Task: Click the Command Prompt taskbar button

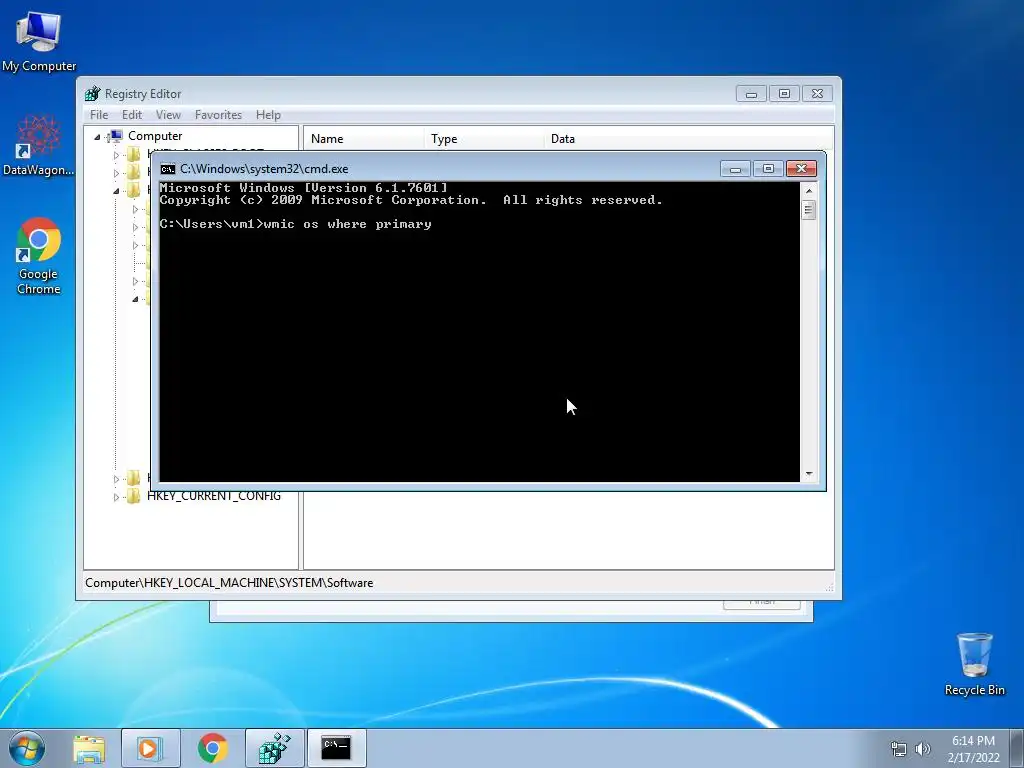Action: (x=336, y=748)
